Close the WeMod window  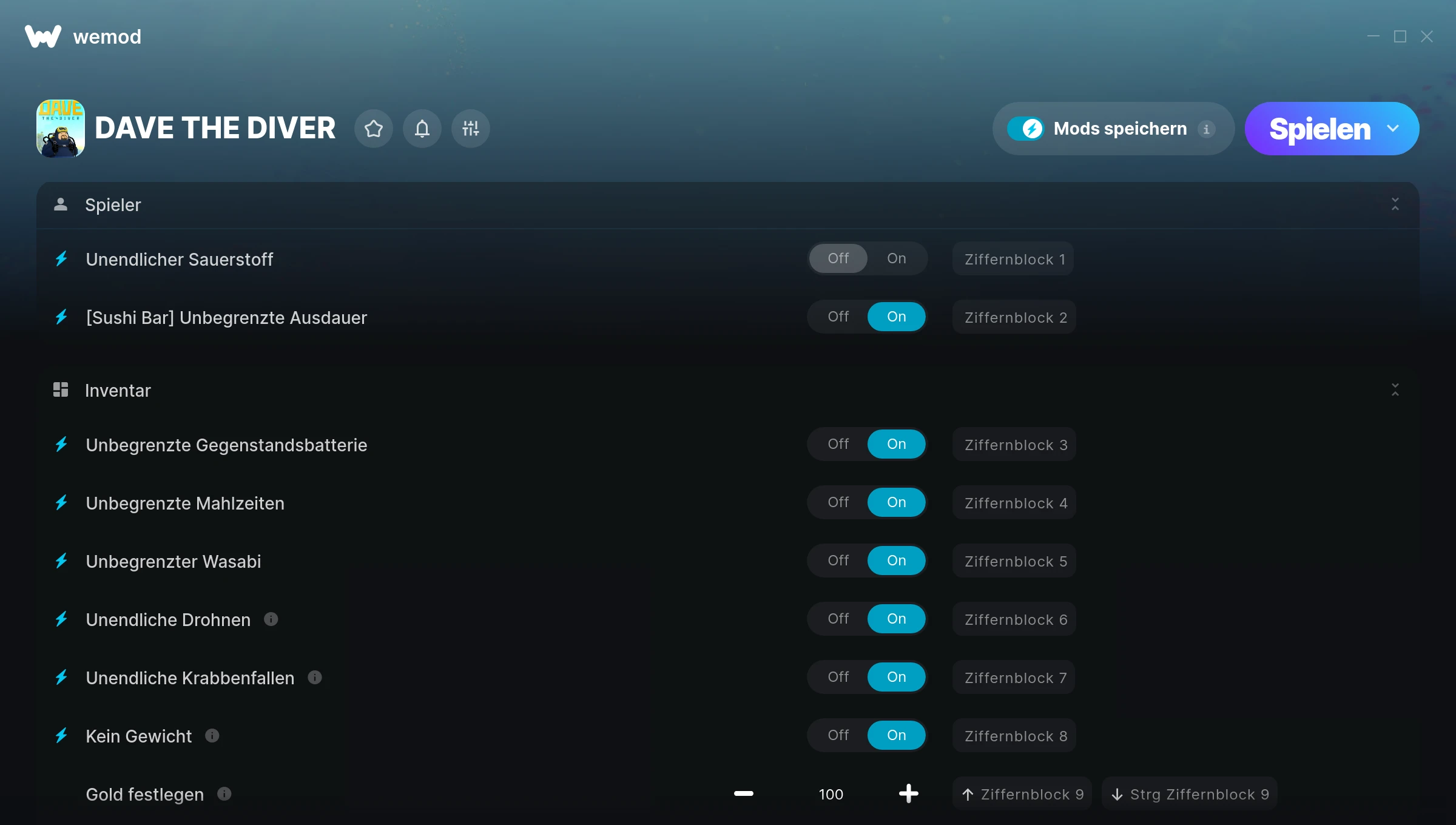coord(1427,36)
